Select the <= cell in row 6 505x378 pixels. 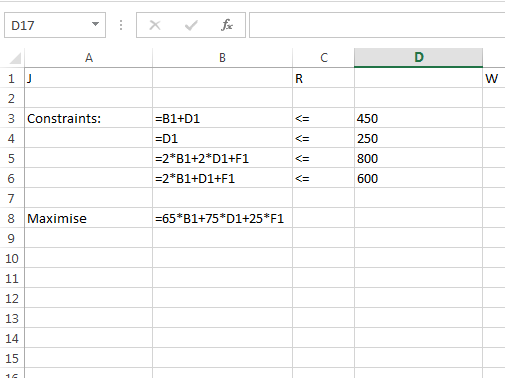coord(324,178)
